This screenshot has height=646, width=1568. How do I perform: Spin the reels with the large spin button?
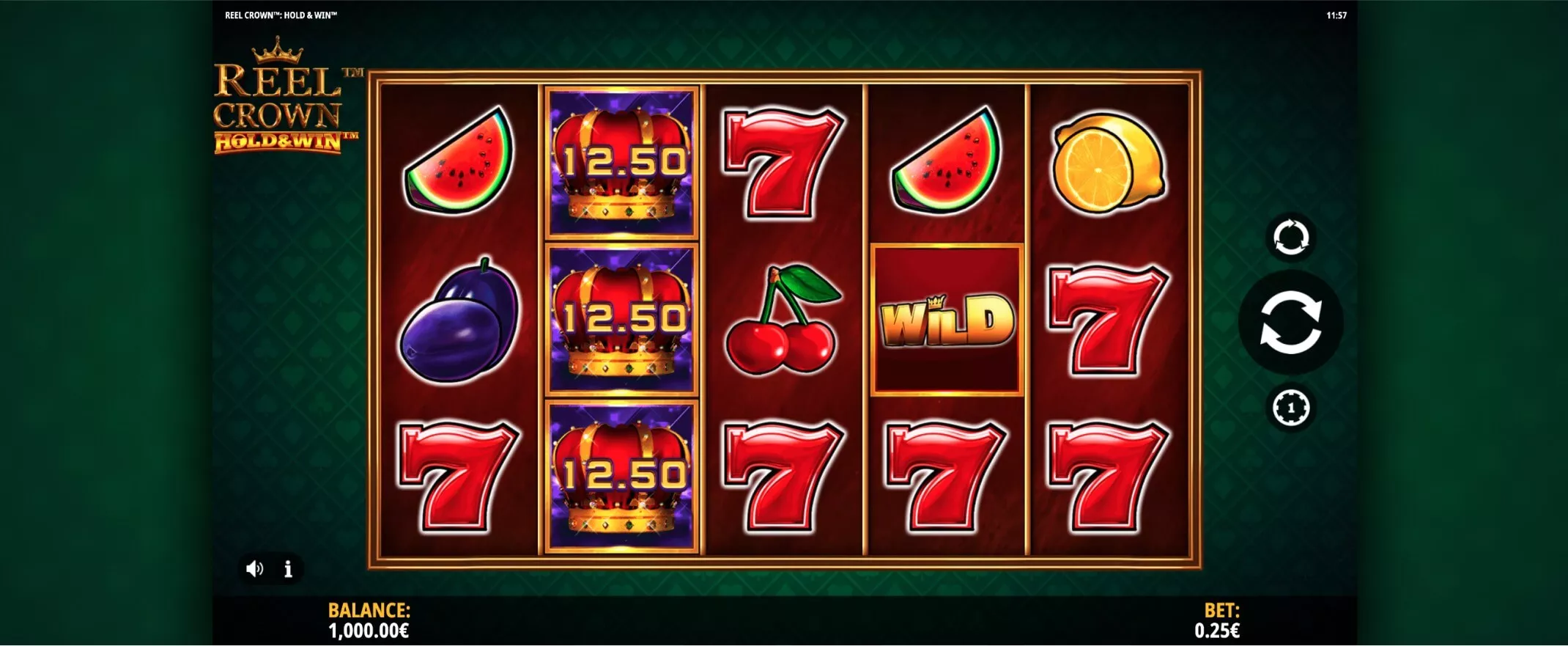[1290, 323]
